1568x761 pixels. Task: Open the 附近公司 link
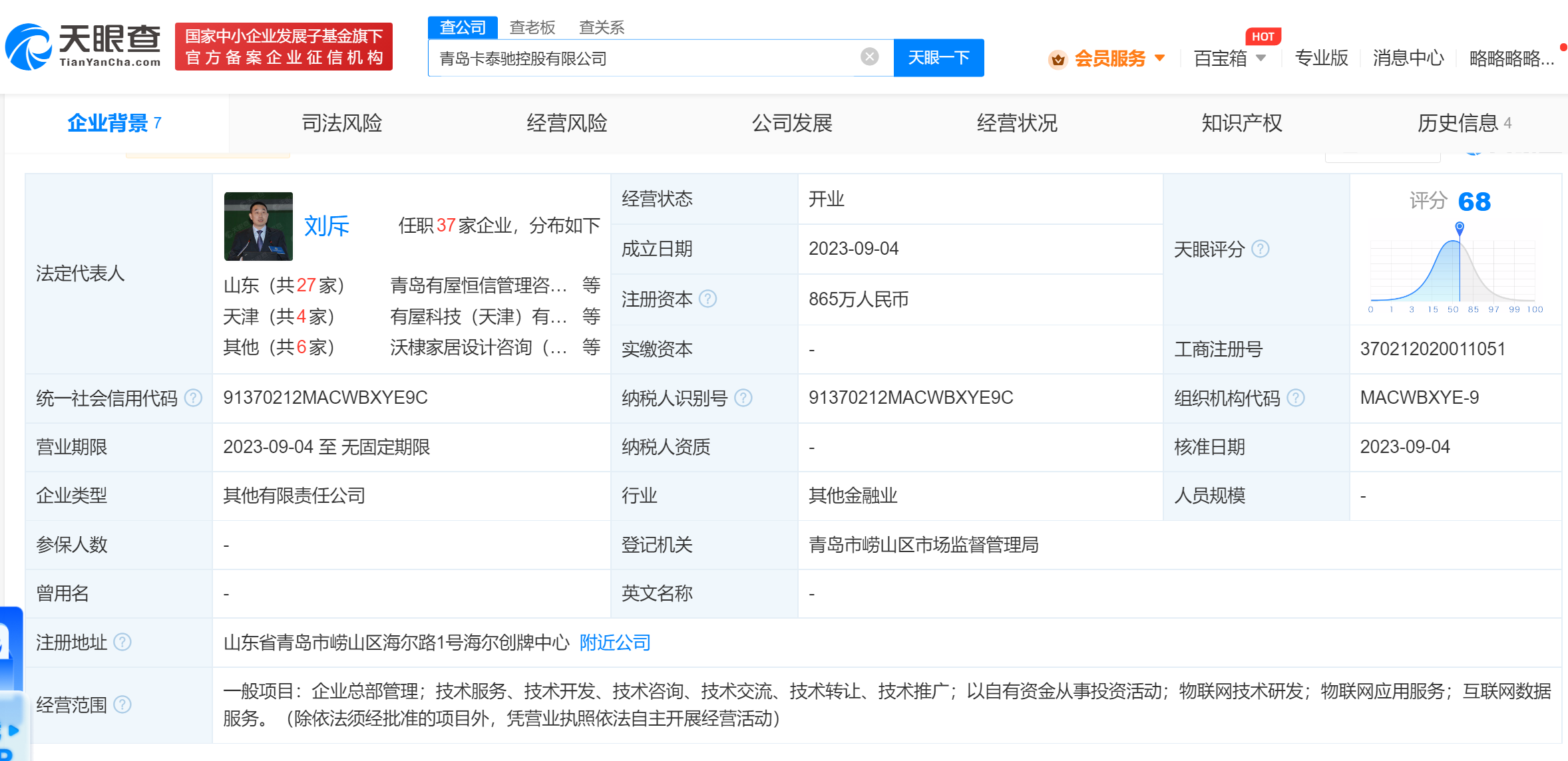point(614,643)
